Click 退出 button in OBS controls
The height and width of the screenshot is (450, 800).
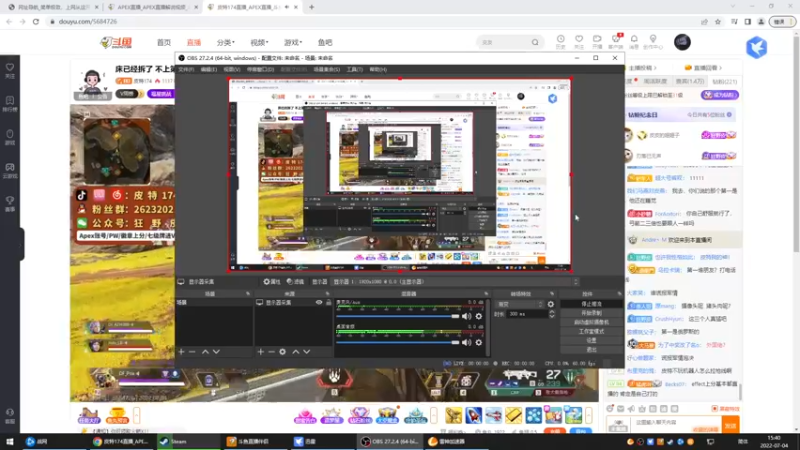point(591,349)
